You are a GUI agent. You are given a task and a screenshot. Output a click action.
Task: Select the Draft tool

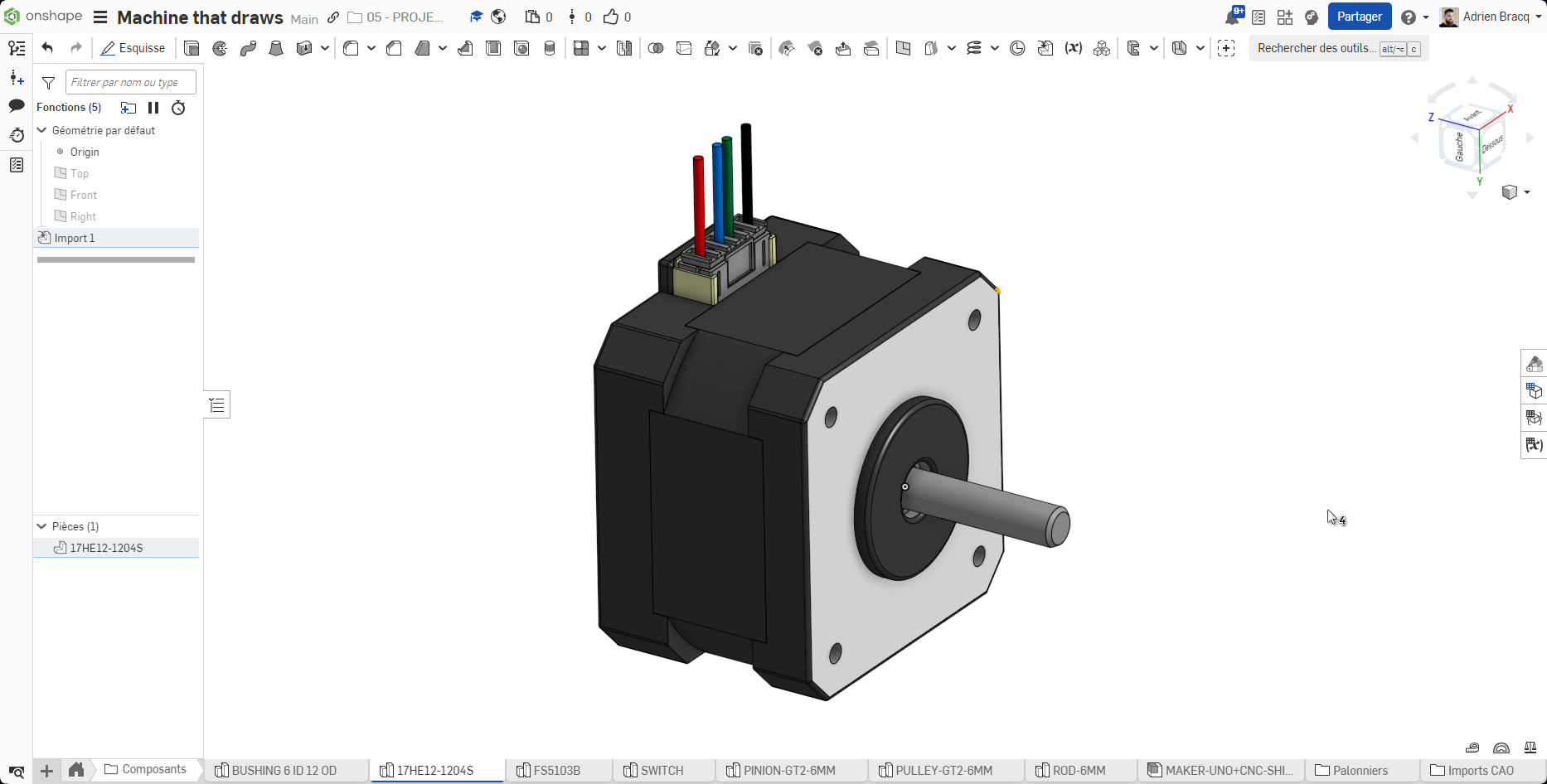pos(422,48)
